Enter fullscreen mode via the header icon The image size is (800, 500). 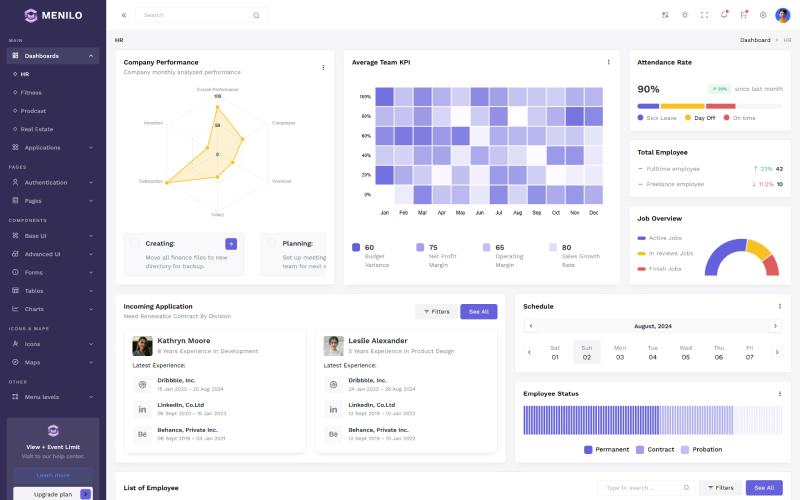coord(704,15)
